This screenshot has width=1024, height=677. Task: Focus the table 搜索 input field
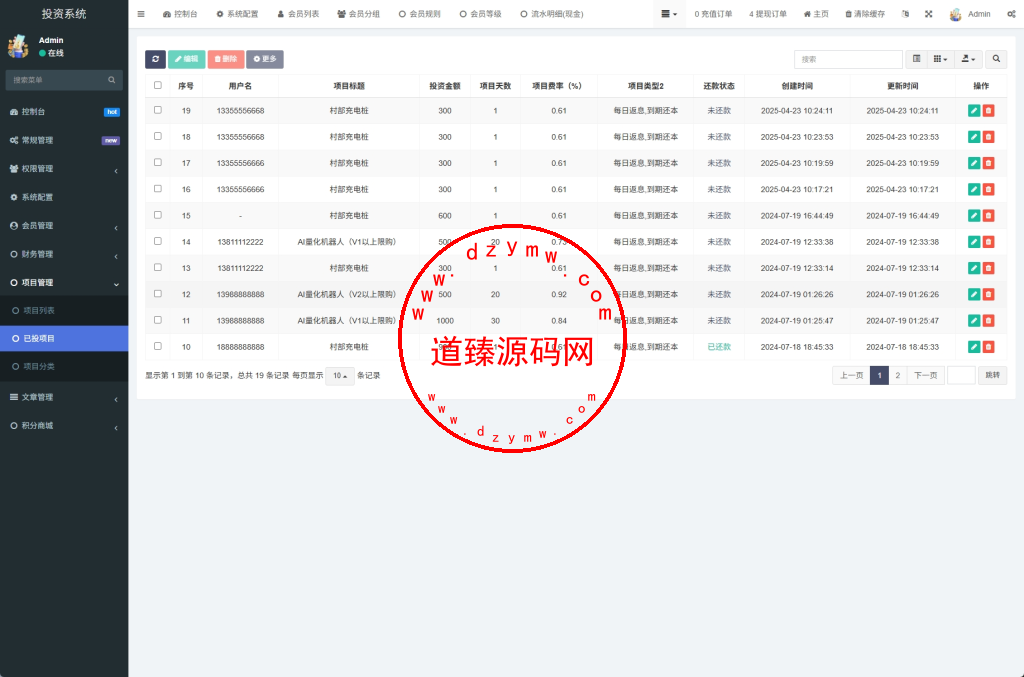click(848, 59)
